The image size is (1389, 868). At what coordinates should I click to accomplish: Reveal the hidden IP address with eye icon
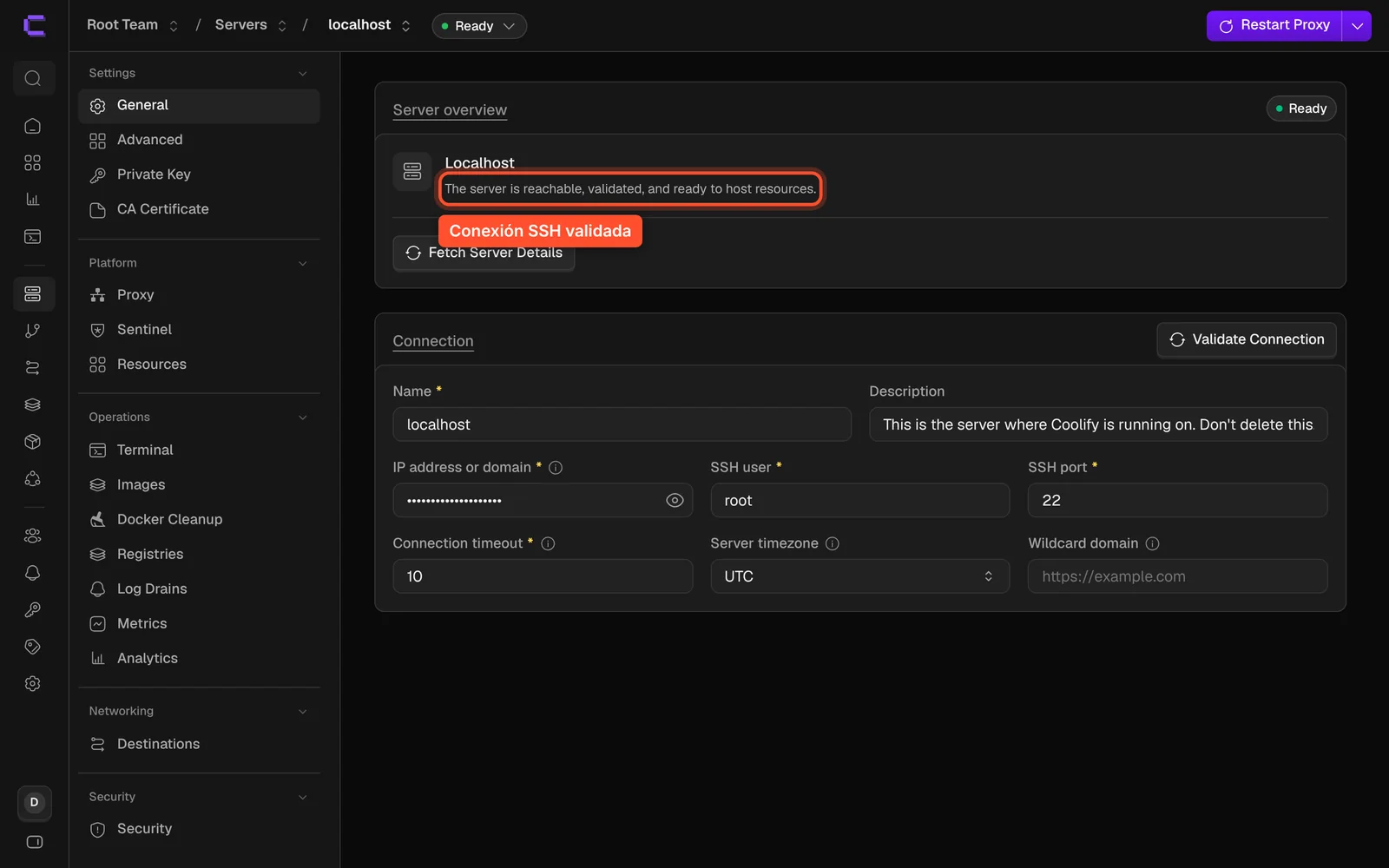675,501
